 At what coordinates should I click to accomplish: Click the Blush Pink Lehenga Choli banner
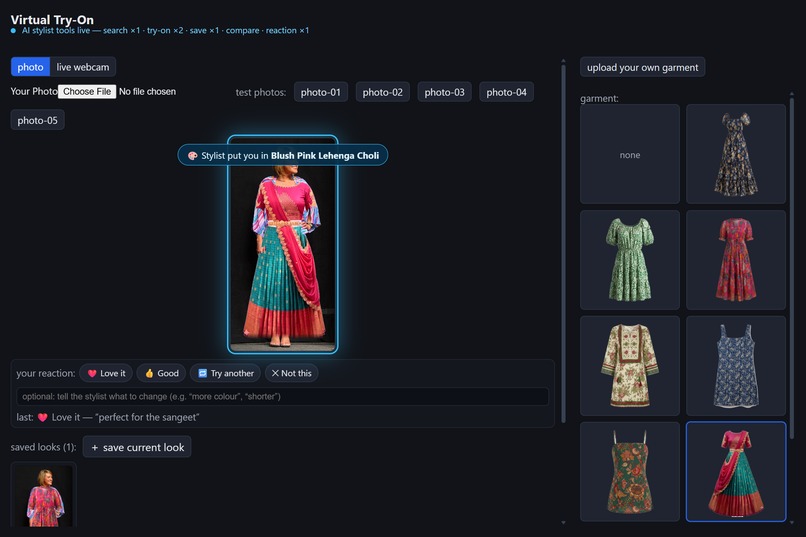283,155
